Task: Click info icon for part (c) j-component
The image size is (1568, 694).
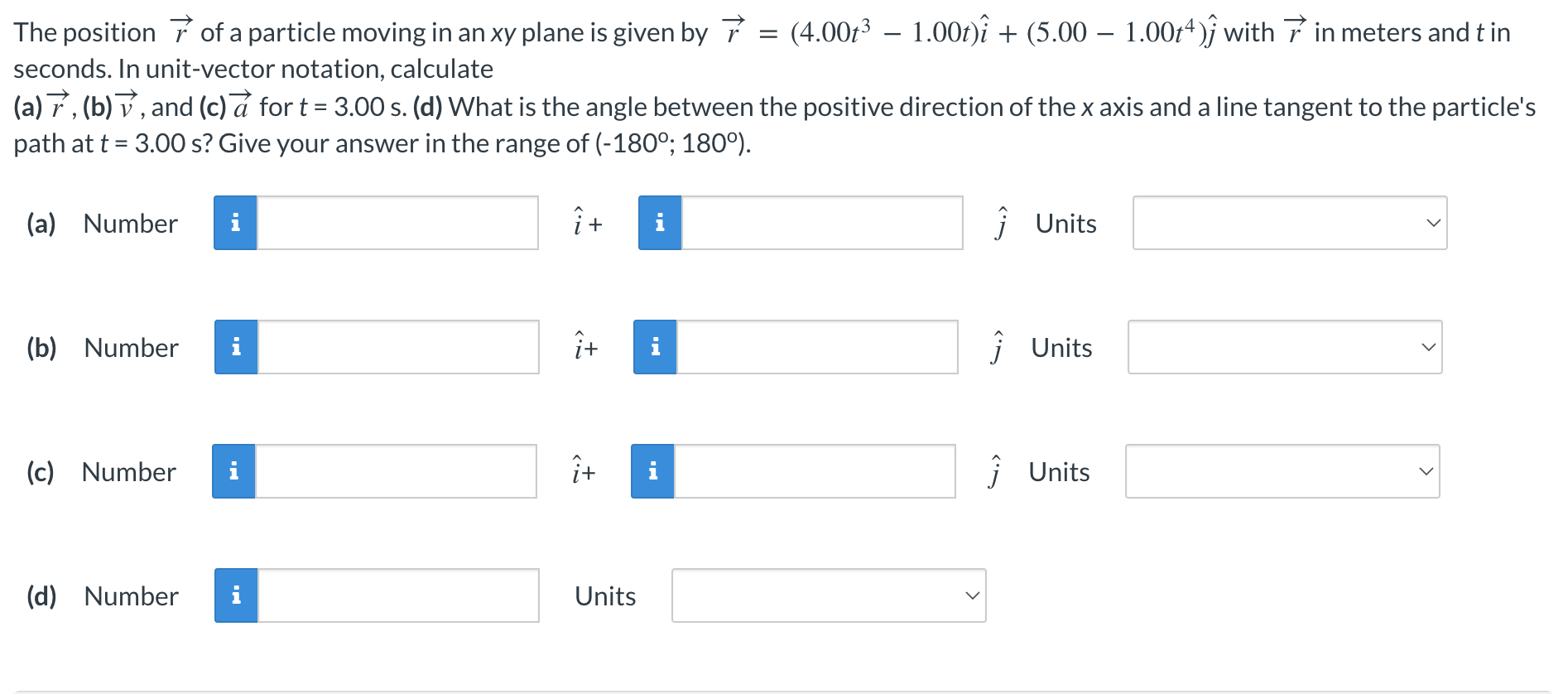Action: click(x=652, y=471)
